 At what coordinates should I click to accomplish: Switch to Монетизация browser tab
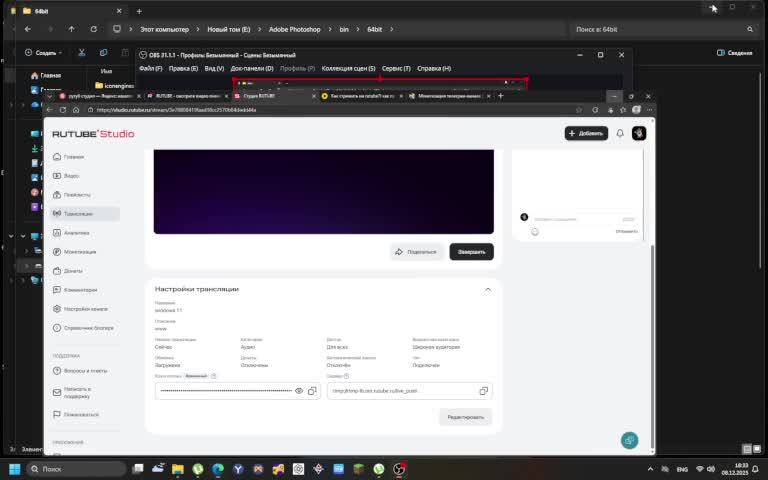click(449, 96)
